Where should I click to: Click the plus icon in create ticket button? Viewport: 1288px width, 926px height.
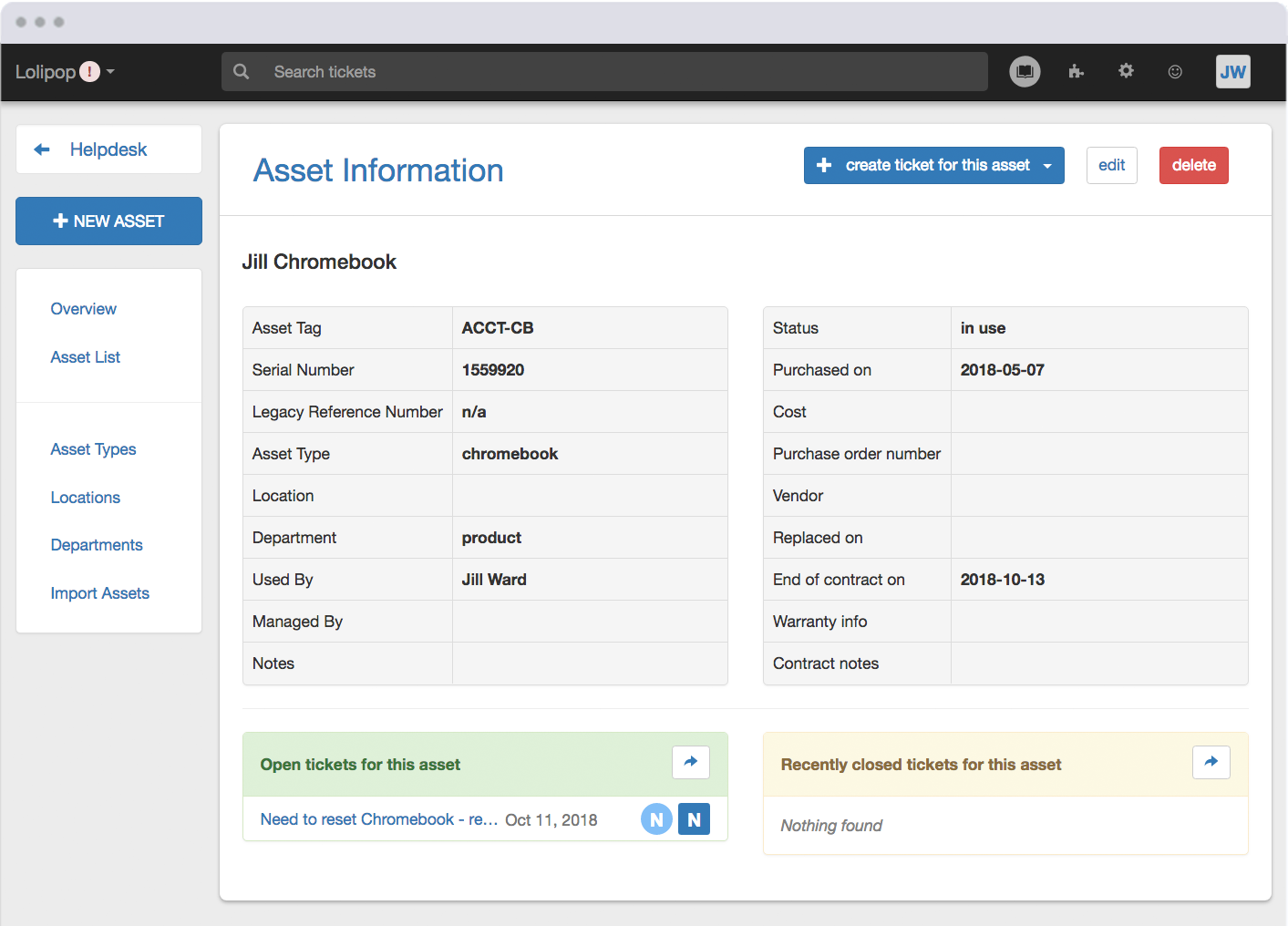(x=824, y=165)
